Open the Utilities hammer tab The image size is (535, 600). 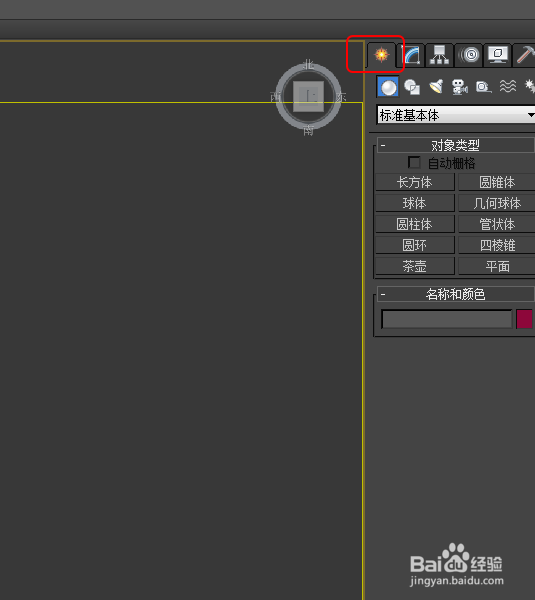pos(524,55)
